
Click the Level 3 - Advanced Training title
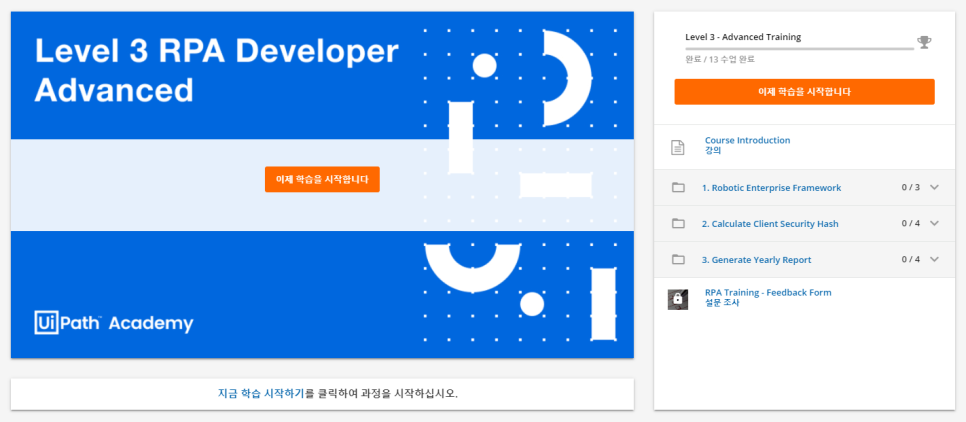point(743,37)
